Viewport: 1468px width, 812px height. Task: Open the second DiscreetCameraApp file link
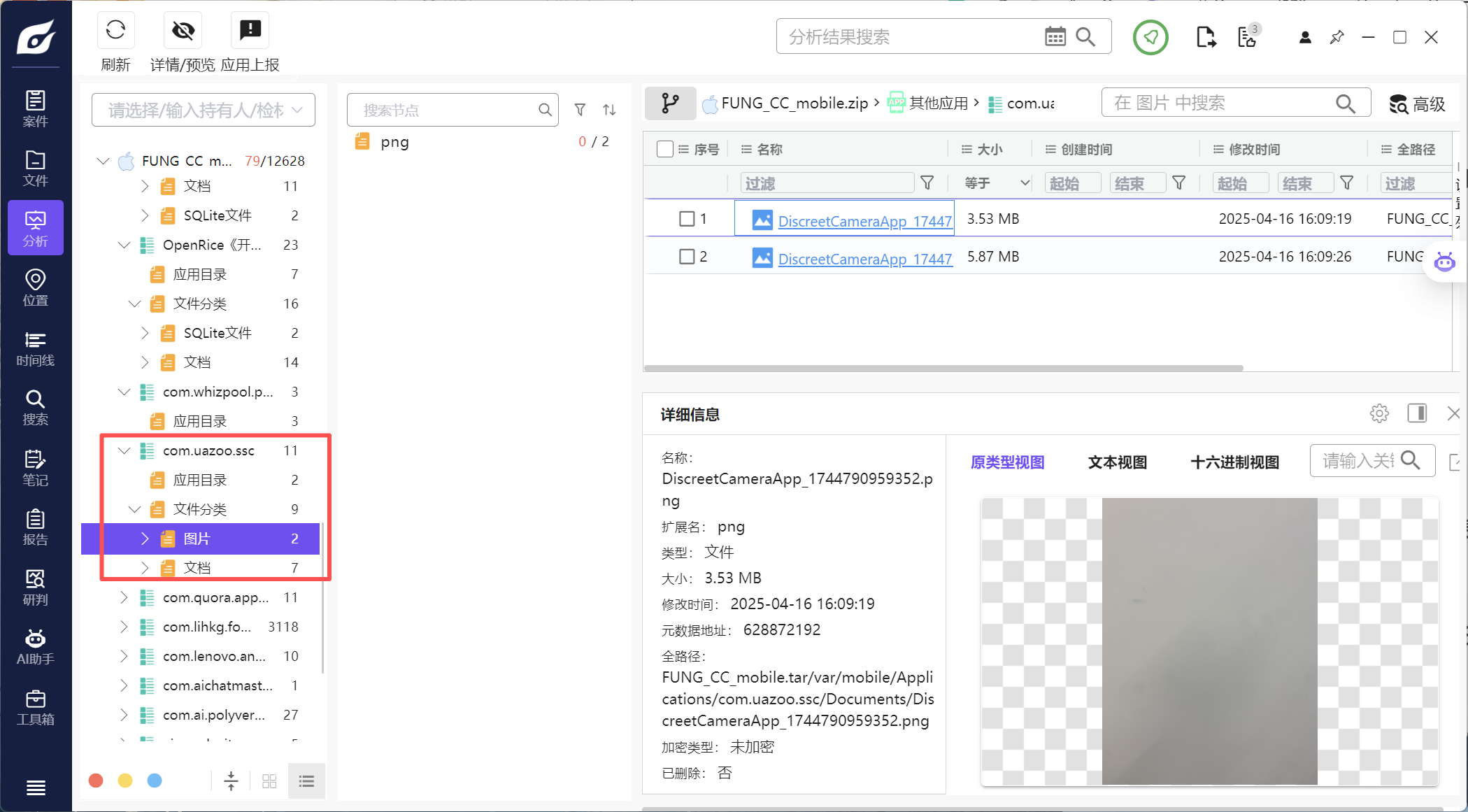click(864, 259)
